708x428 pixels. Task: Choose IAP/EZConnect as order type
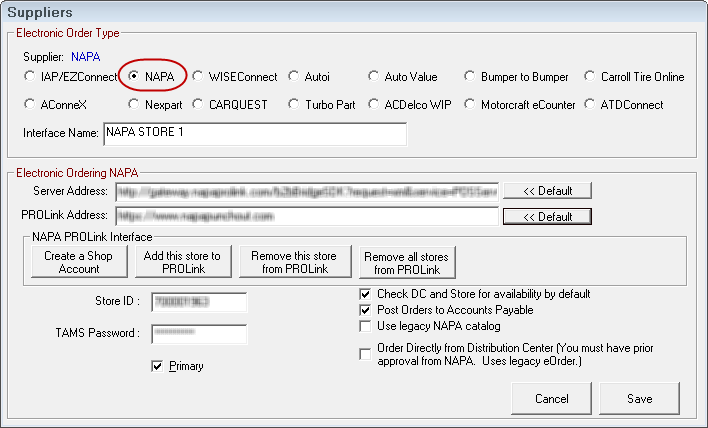point(29,76)
